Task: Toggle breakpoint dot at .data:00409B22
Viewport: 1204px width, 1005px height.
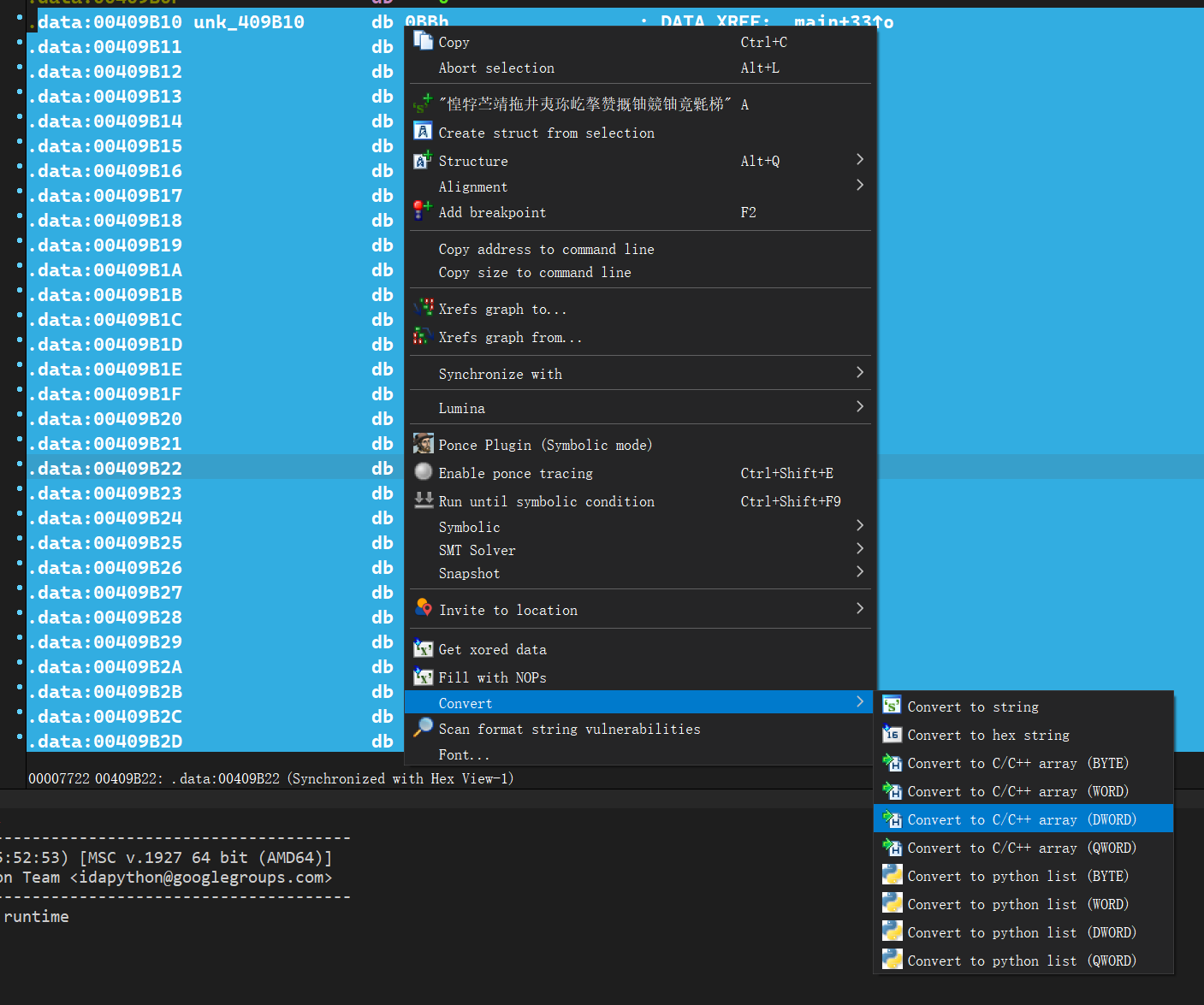Action: coord(20,463)
